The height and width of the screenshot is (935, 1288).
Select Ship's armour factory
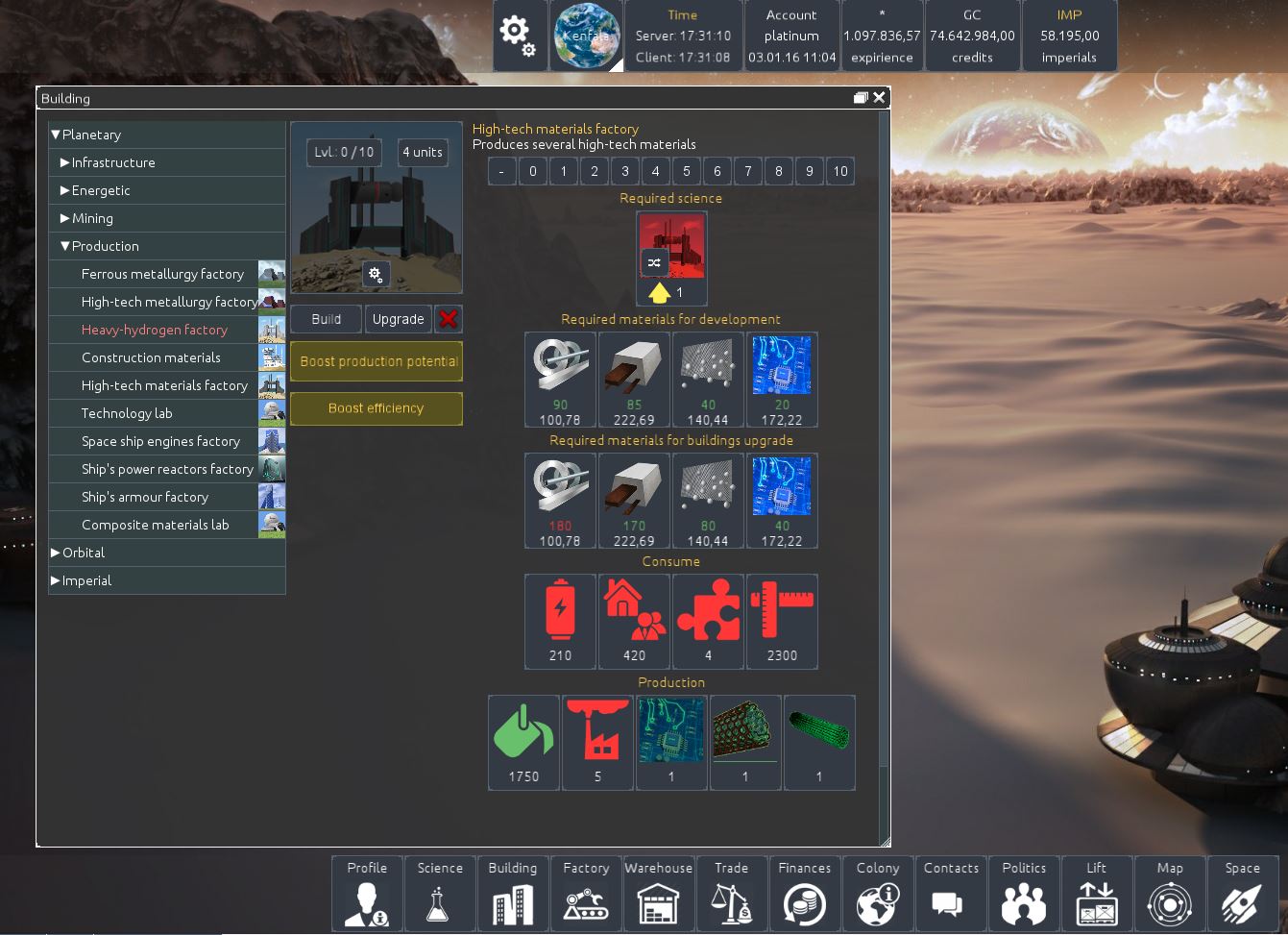click(x=167, y=497)
